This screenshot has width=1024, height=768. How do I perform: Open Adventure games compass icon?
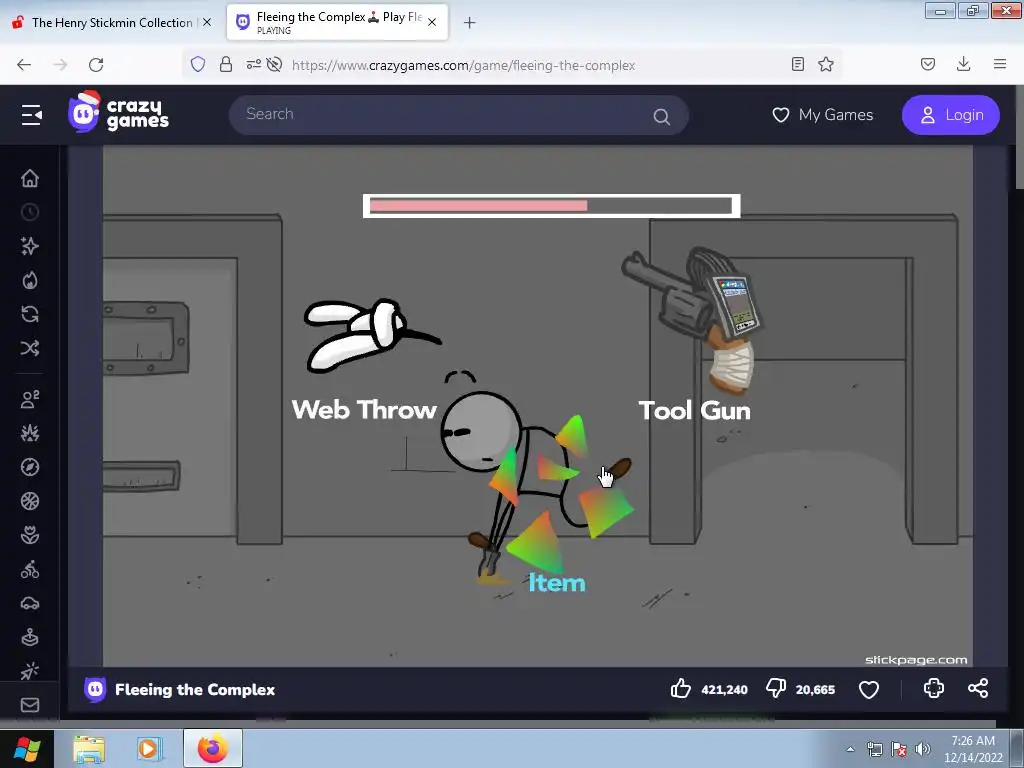pyautogui.click(x=30, y=467)
